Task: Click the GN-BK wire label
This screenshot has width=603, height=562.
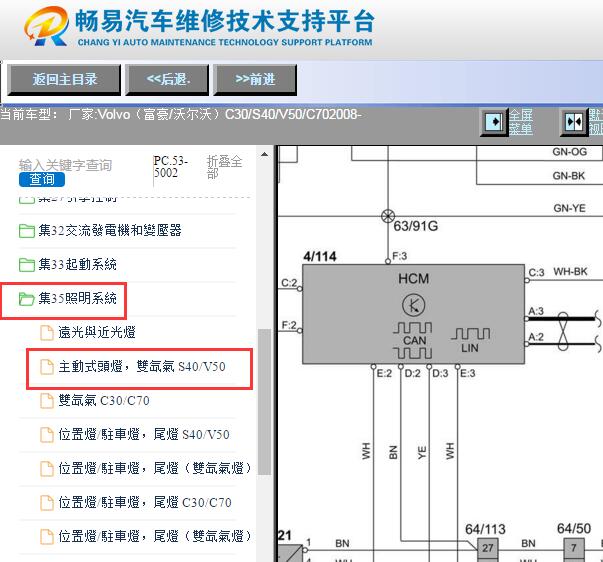Action: (x=568, y=176)
